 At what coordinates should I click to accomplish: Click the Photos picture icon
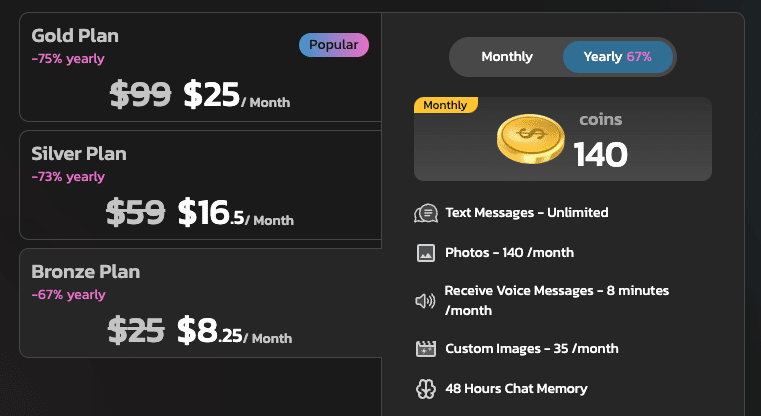[x=425, y=253]
